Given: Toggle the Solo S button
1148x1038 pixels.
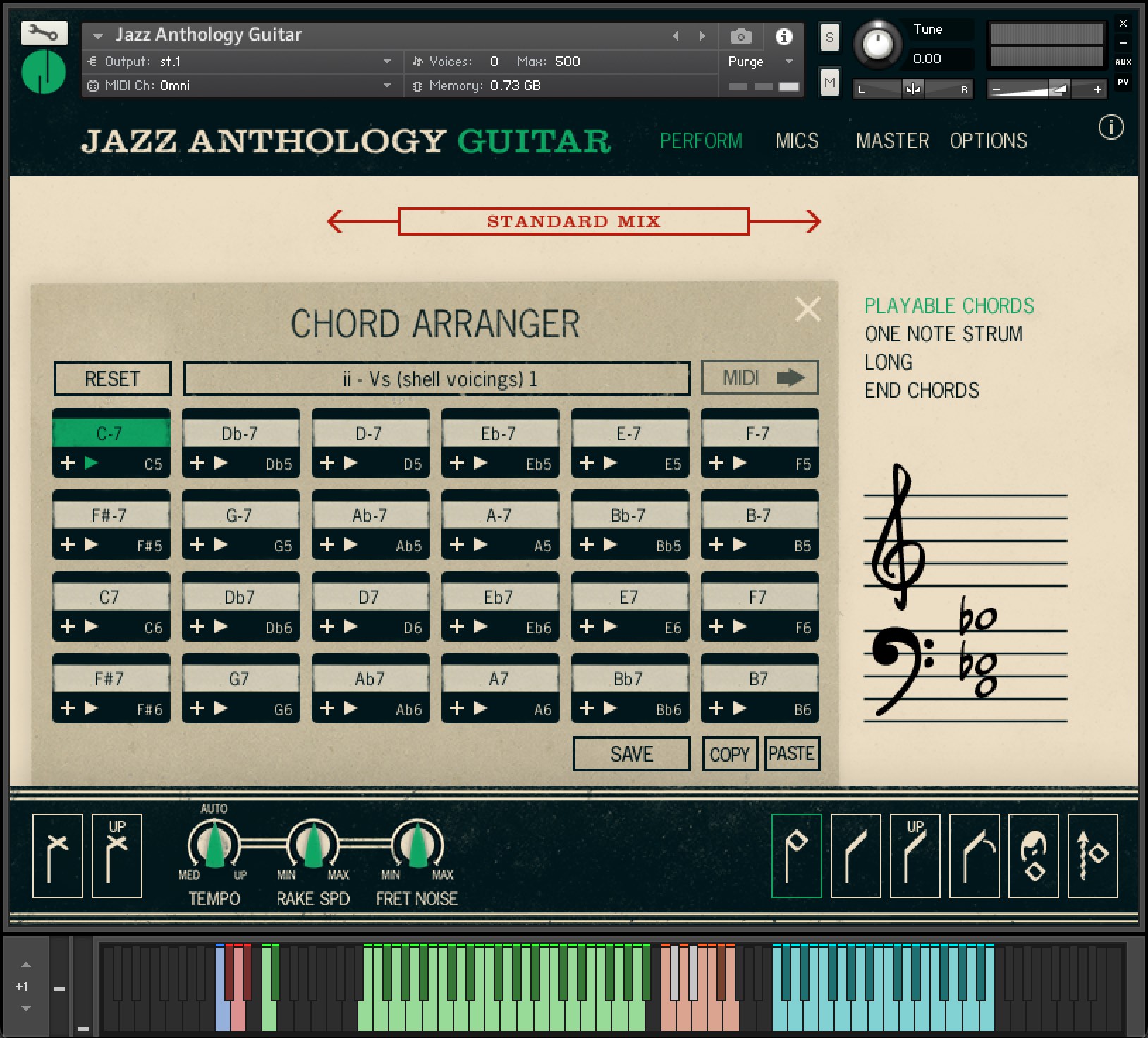Looking at the screenshot, I should tap(829, 37).
